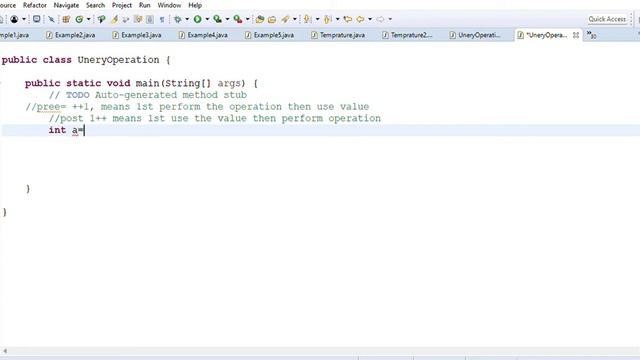Screen dimensions: 640x360
Task: Click the Next Annotation icon
Action: click(307, 19)
